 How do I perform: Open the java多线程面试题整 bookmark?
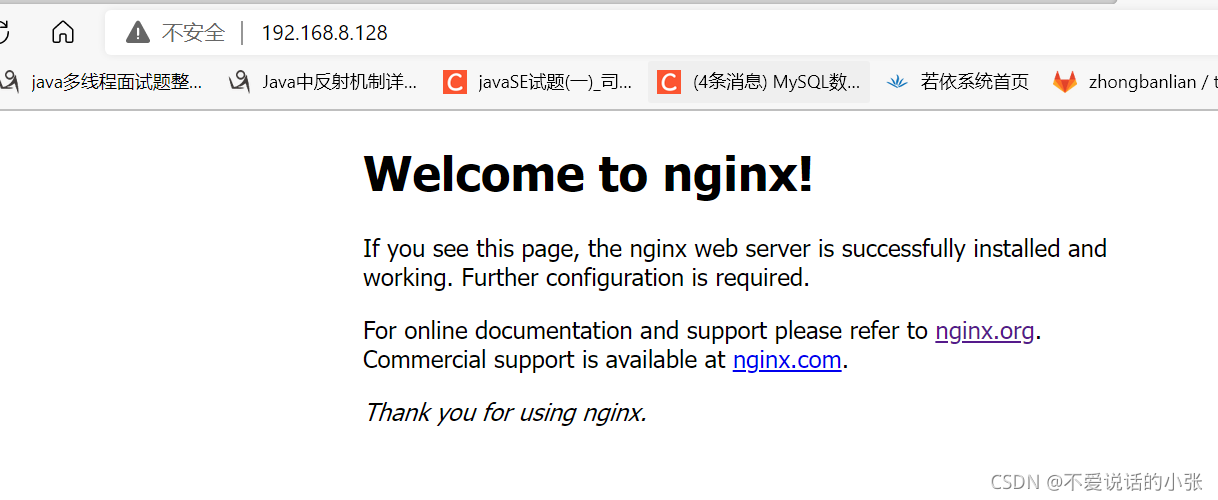102,82
